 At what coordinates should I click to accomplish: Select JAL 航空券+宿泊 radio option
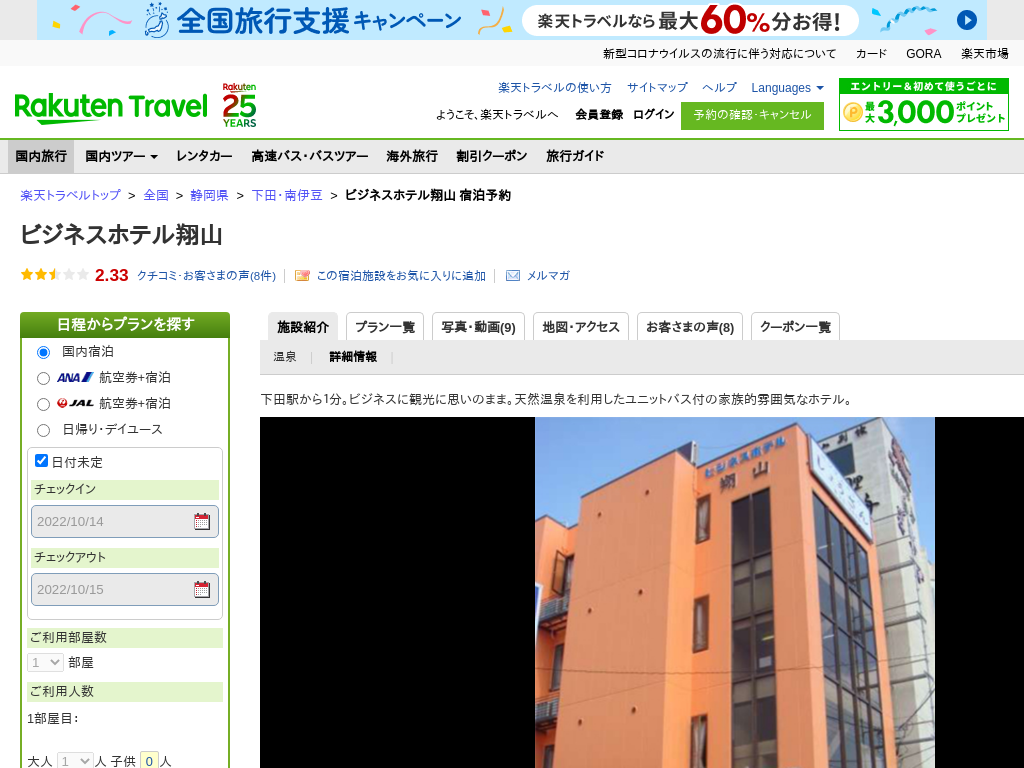click(x=43, y=404)
